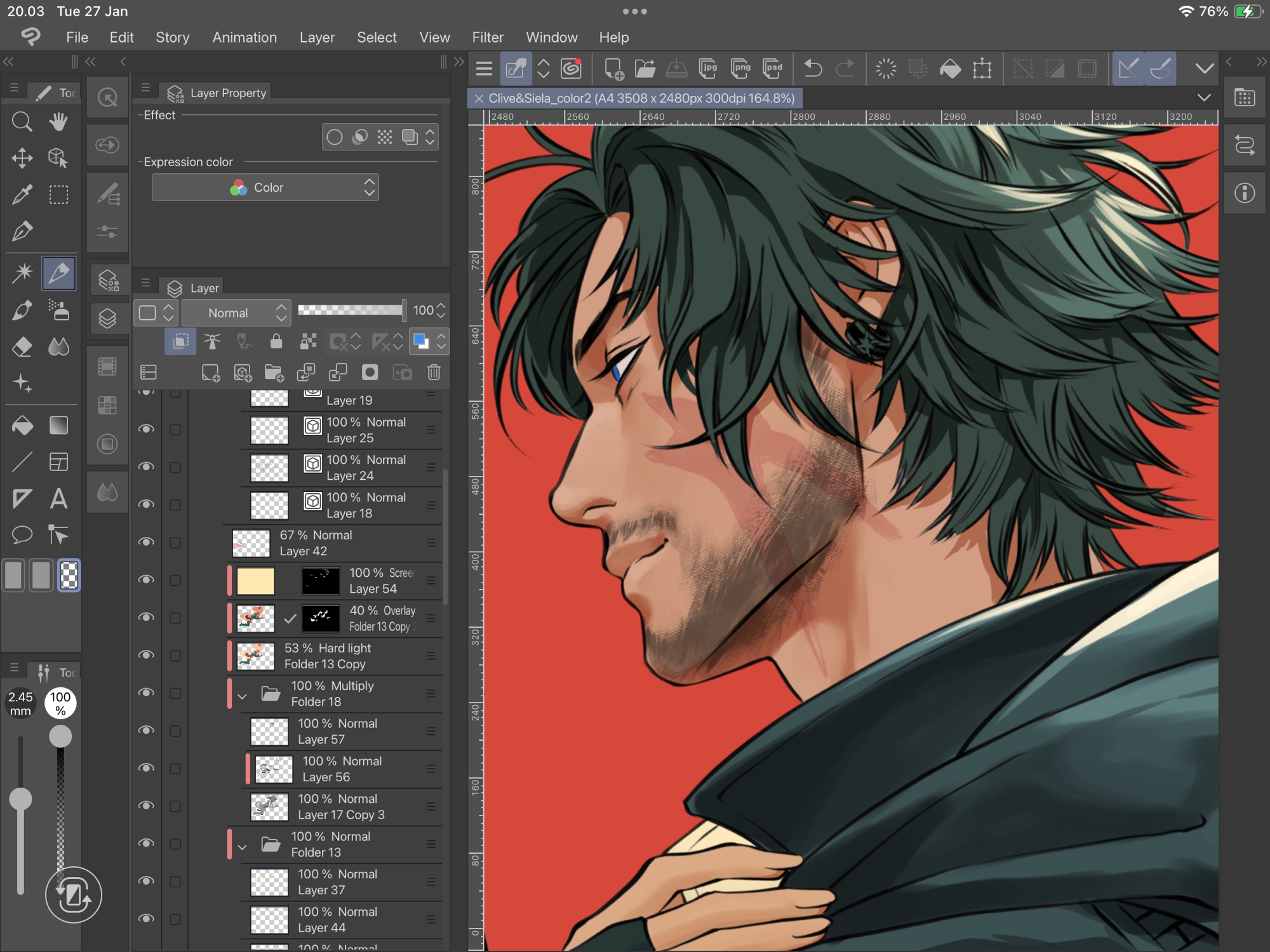Screen dimensions: 1270x952
Task: Tick the checkbox next to Layer 56
Action: (x=175, y=769)
